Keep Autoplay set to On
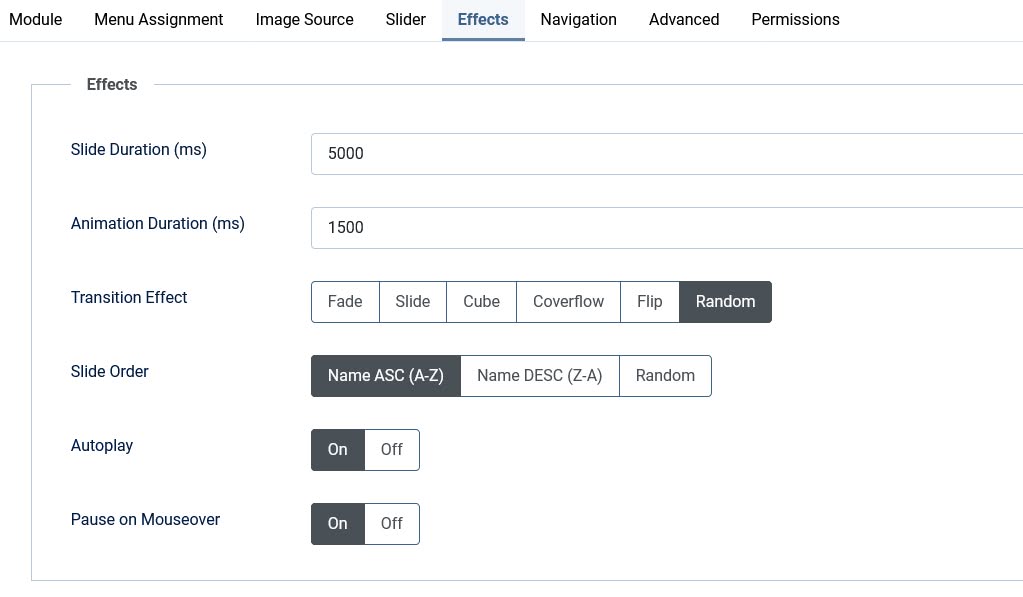 [x=337, y=449]
